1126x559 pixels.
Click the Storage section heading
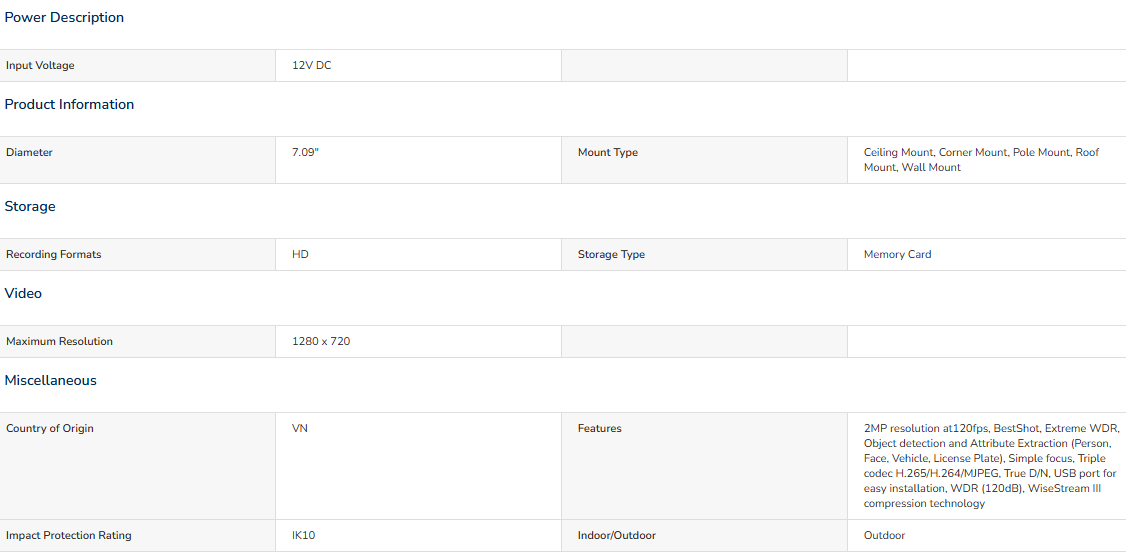[x=29, y=206]
